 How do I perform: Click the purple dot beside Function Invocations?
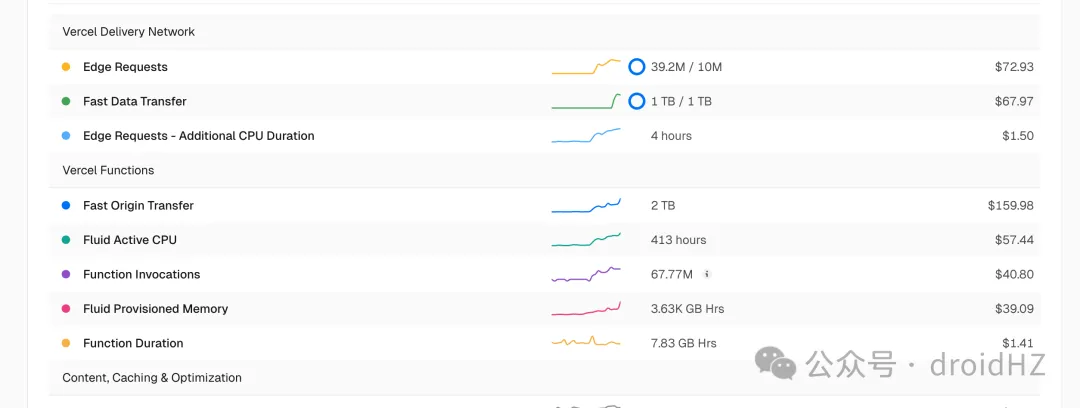pyautogui.click(x=66, y=274)
